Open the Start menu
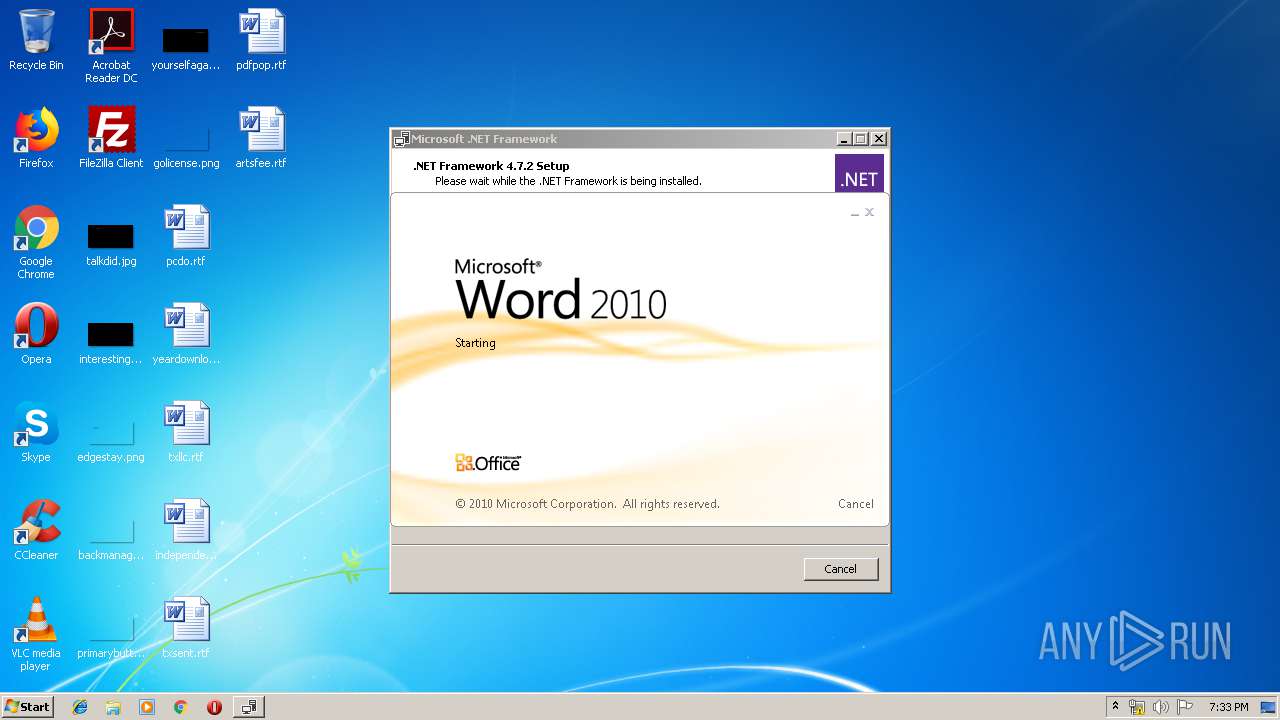Screen dimensions: 1280x720 tap(28, 707)
